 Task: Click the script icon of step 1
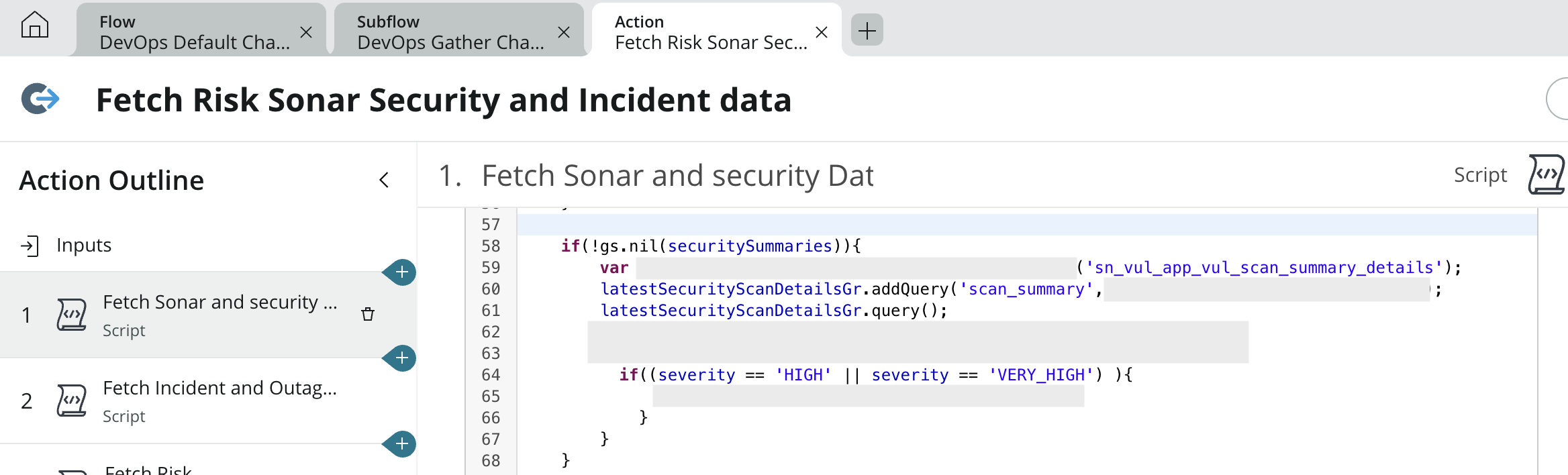pyautogui.click(x=72, y=315)
